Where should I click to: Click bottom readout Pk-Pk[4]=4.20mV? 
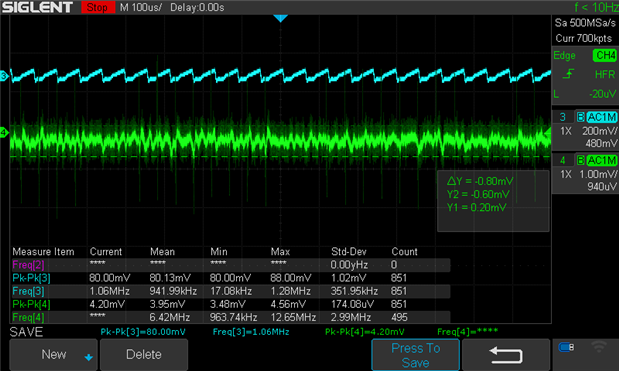click(x=364, y=332)
